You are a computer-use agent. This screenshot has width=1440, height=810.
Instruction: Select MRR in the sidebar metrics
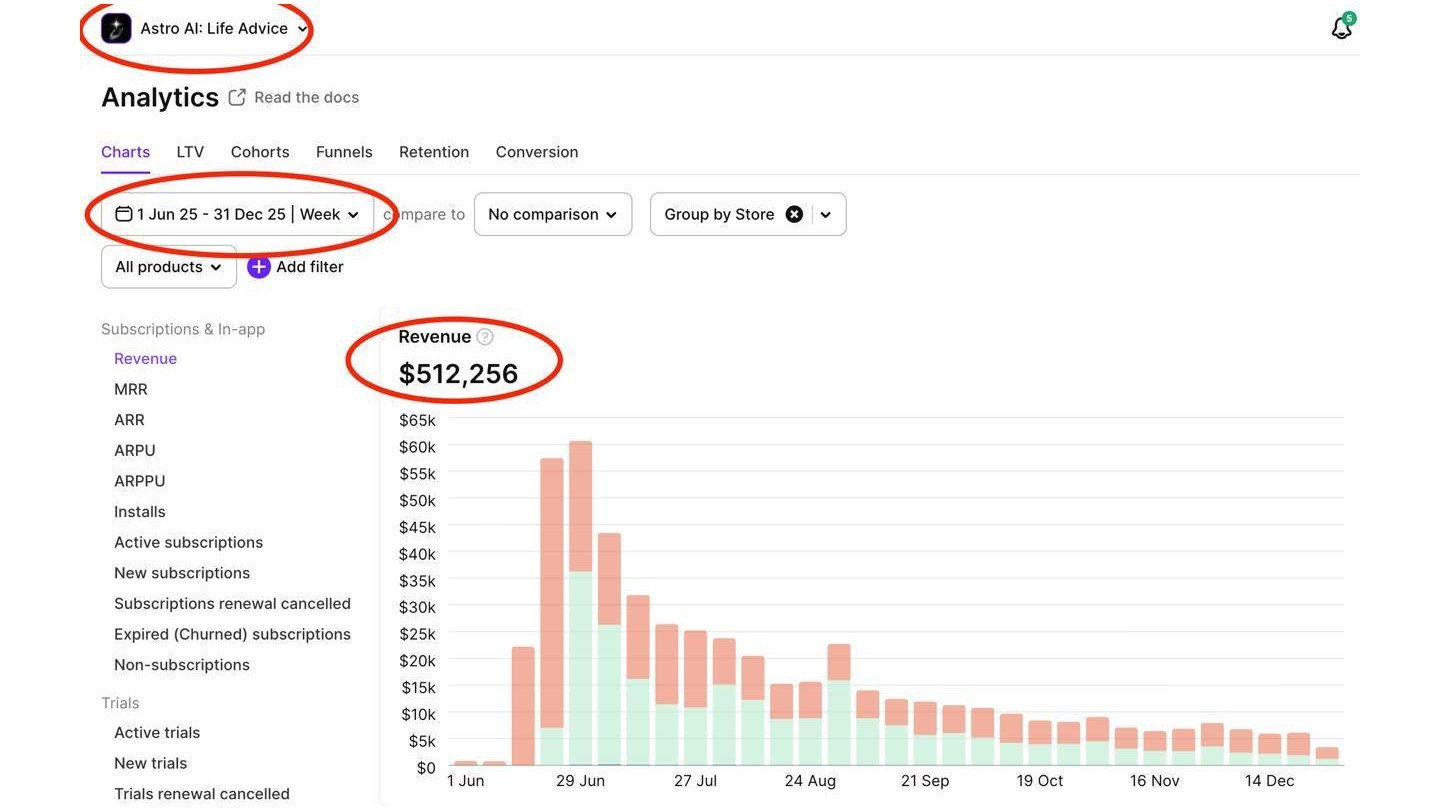(131, 389)
